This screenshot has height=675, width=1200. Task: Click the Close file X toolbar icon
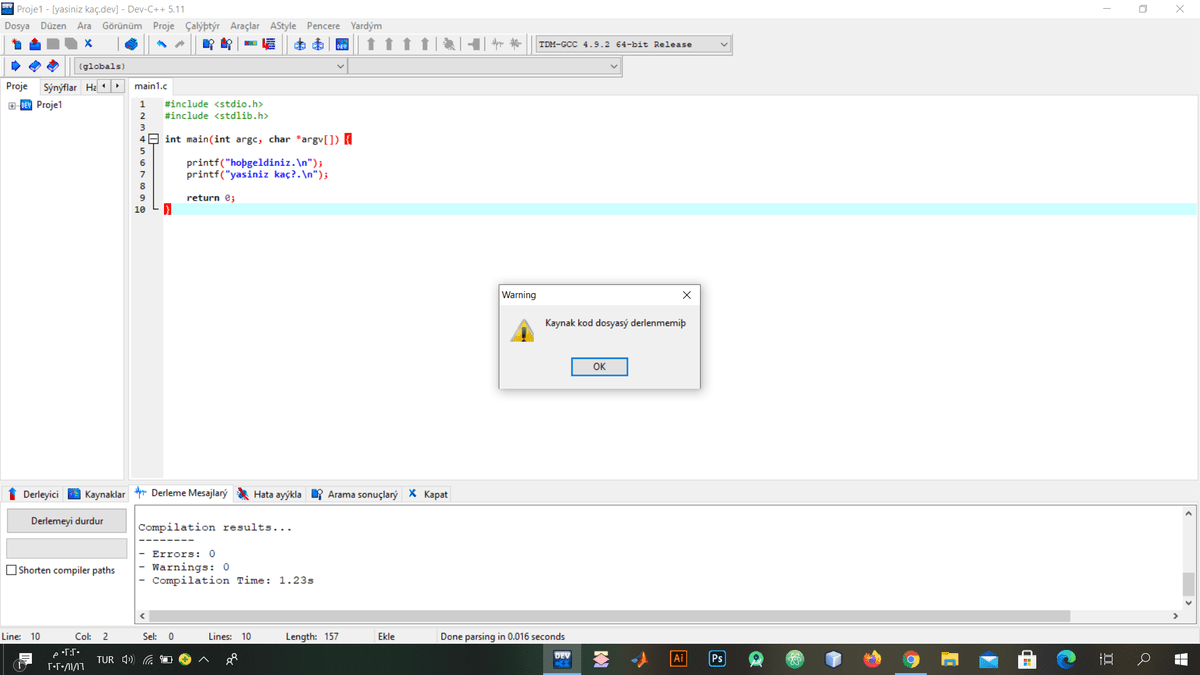click(x=88, y=44)
